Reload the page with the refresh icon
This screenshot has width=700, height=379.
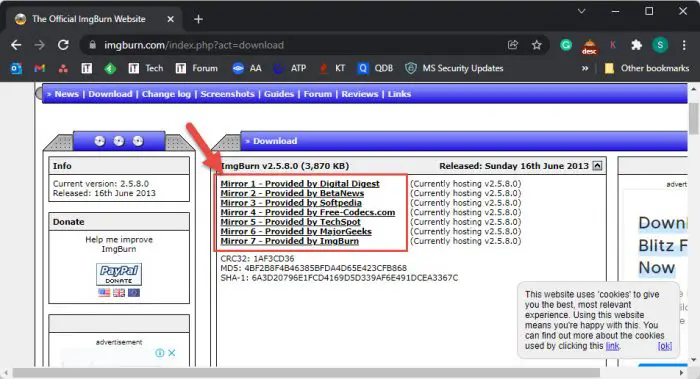[x=63, y=45]
